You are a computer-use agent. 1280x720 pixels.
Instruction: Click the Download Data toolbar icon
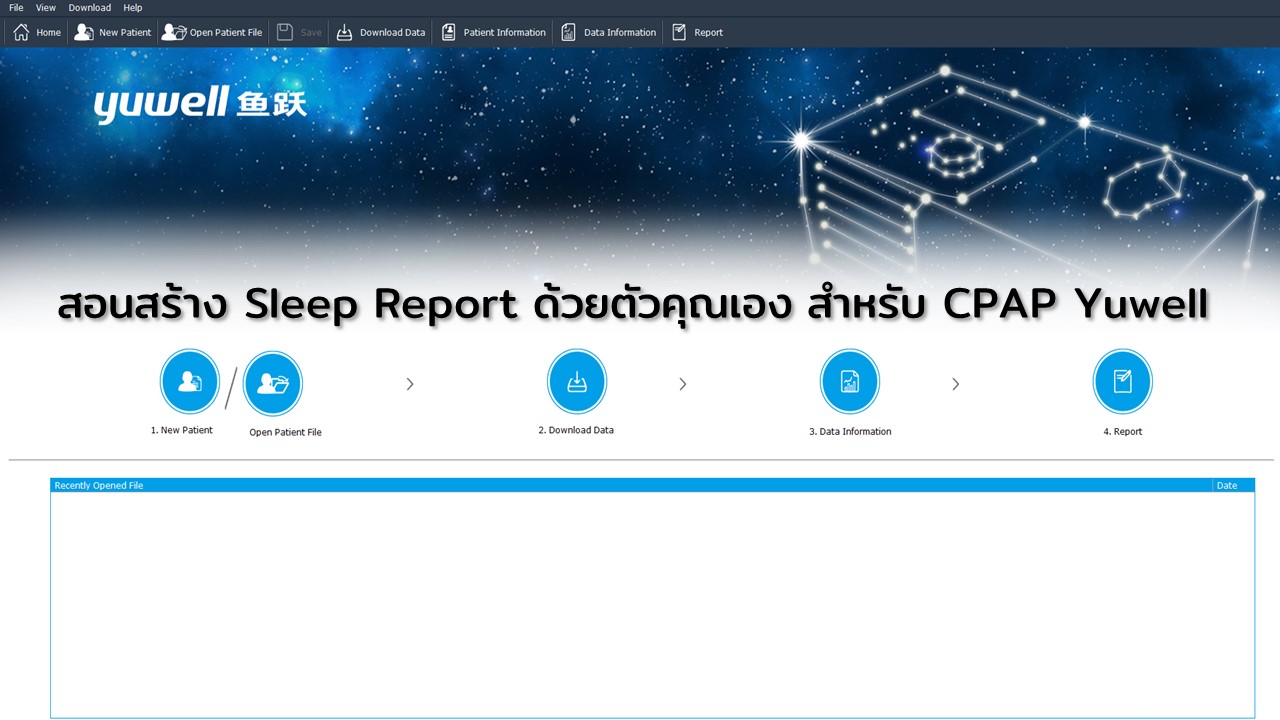click(344, 32)
